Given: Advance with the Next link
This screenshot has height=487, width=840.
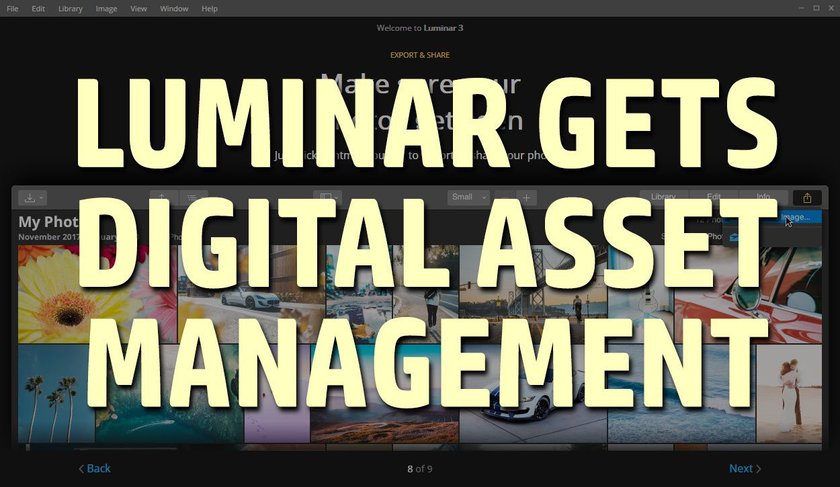Looking at the screenshot, I should (x=745, y=468).
